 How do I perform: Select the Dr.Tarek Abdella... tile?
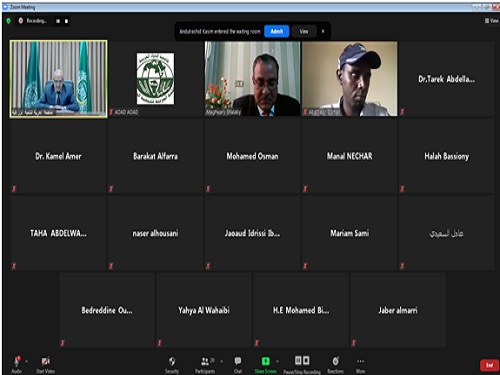[447, 79]
